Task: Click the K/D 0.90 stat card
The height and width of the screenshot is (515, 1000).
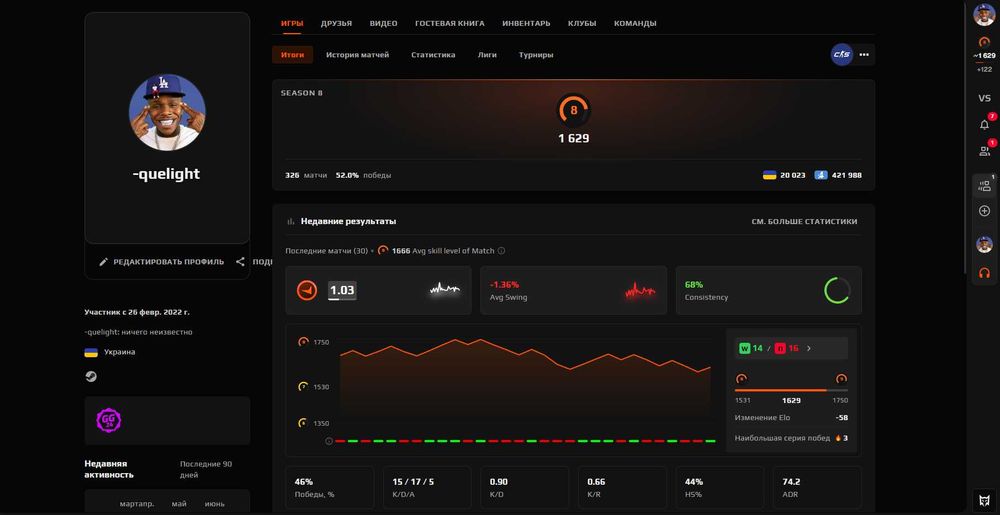Action: click(524, 488)
